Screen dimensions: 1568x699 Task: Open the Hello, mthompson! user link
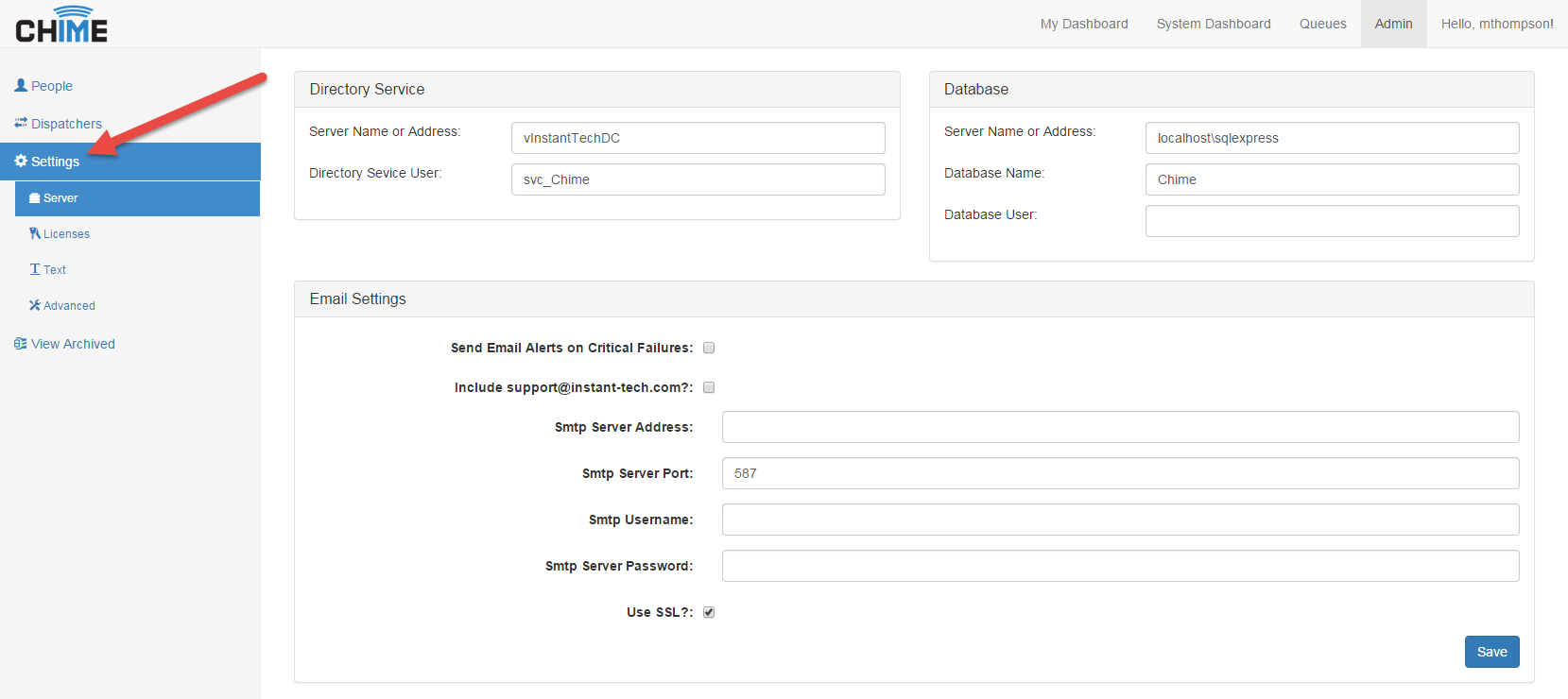click(1497, 24)
